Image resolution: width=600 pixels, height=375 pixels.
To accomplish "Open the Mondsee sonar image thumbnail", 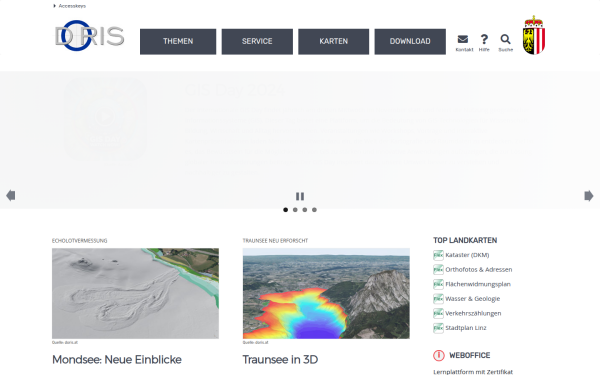I will (x=135, y=293).
